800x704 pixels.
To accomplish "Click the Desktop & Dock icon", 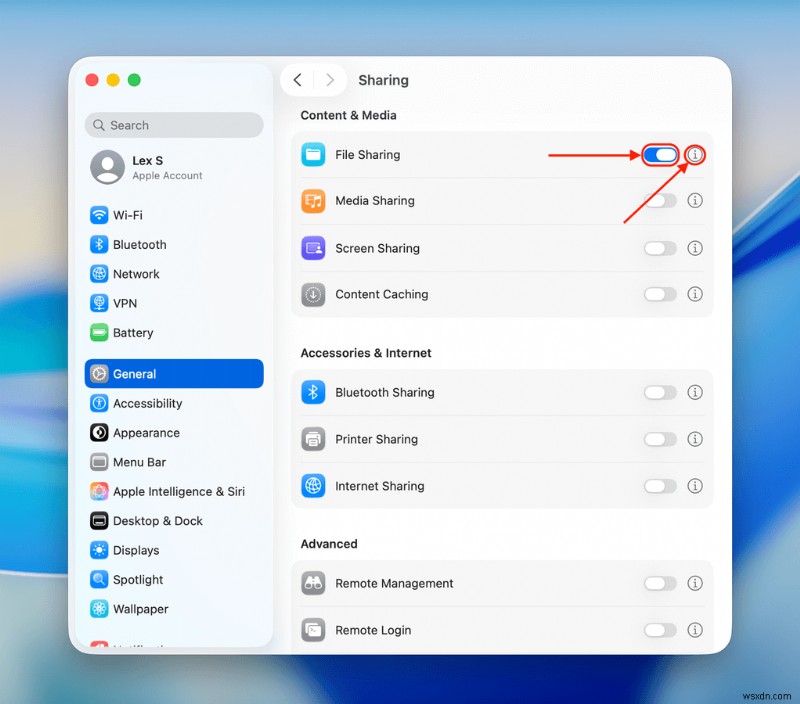I will pyautogui.click(x=99, y=521).
